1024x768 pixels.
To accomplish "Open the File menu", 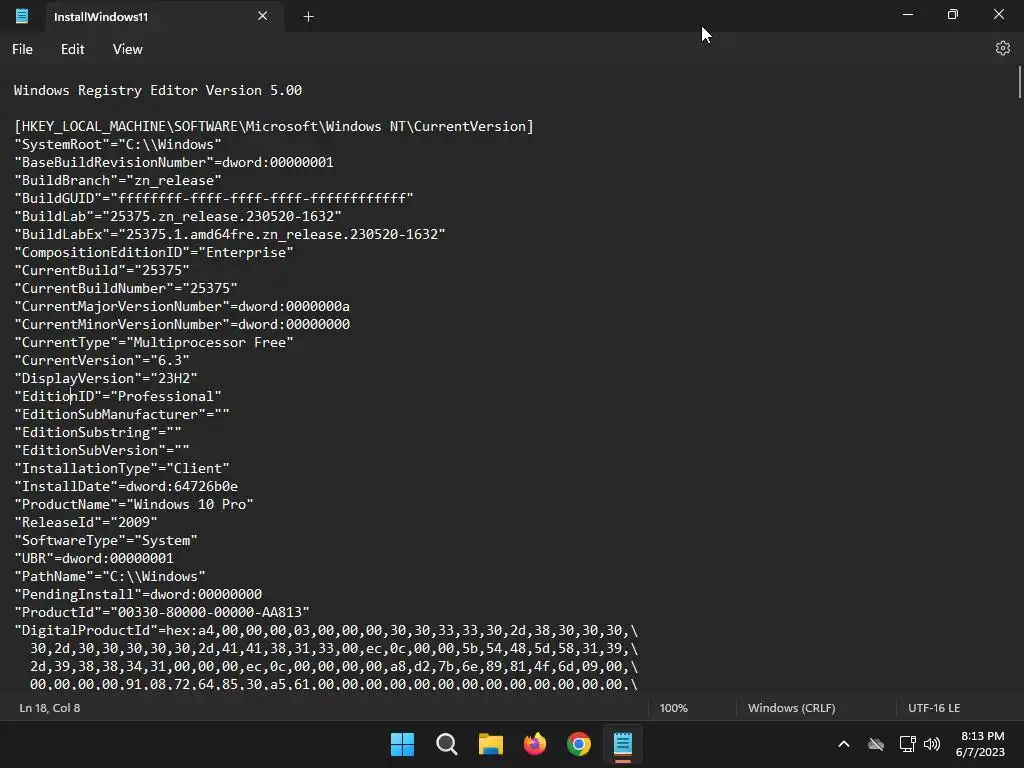I will click(22, 49).
